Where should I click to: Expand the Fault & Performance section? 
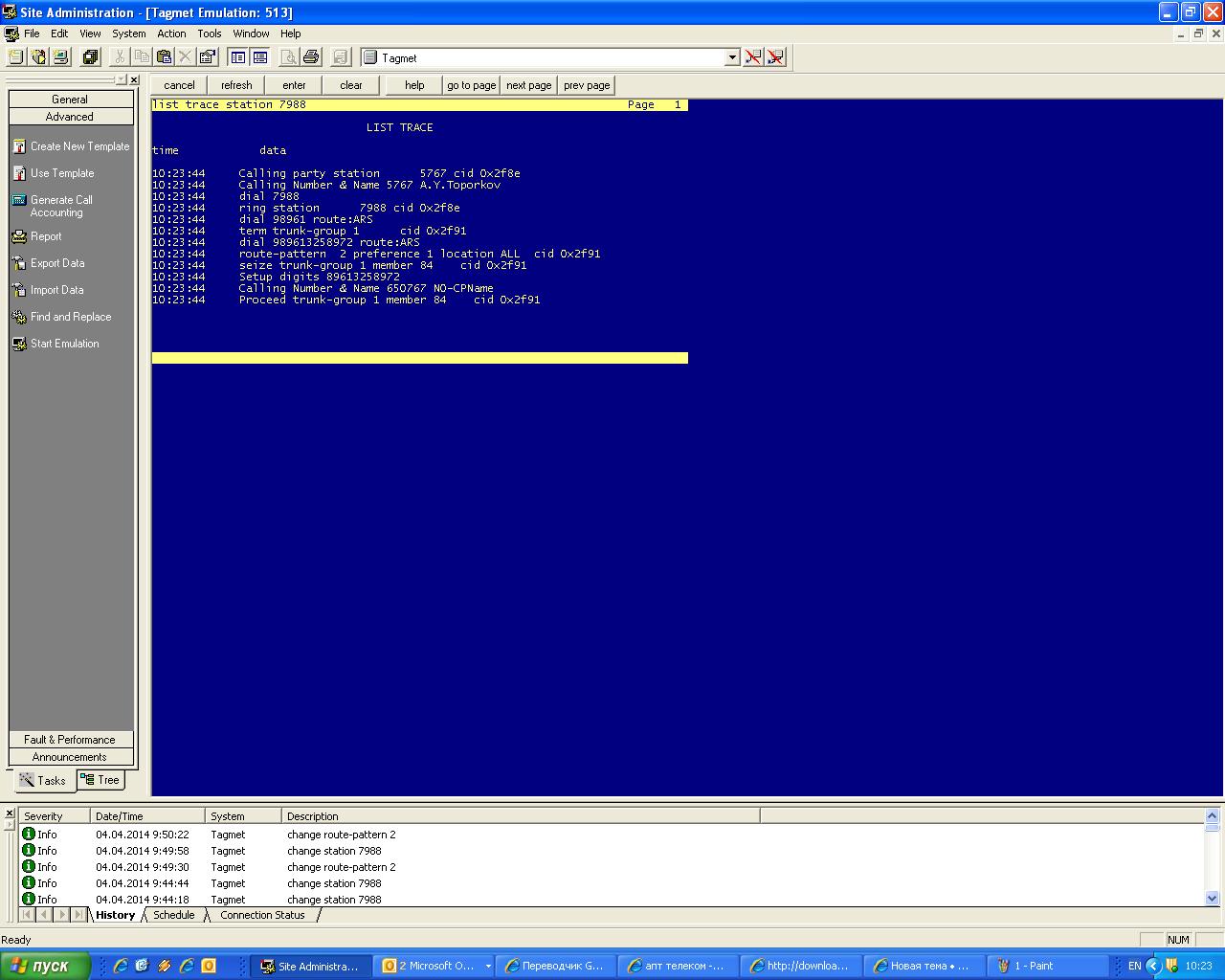(x=71, y=740)
